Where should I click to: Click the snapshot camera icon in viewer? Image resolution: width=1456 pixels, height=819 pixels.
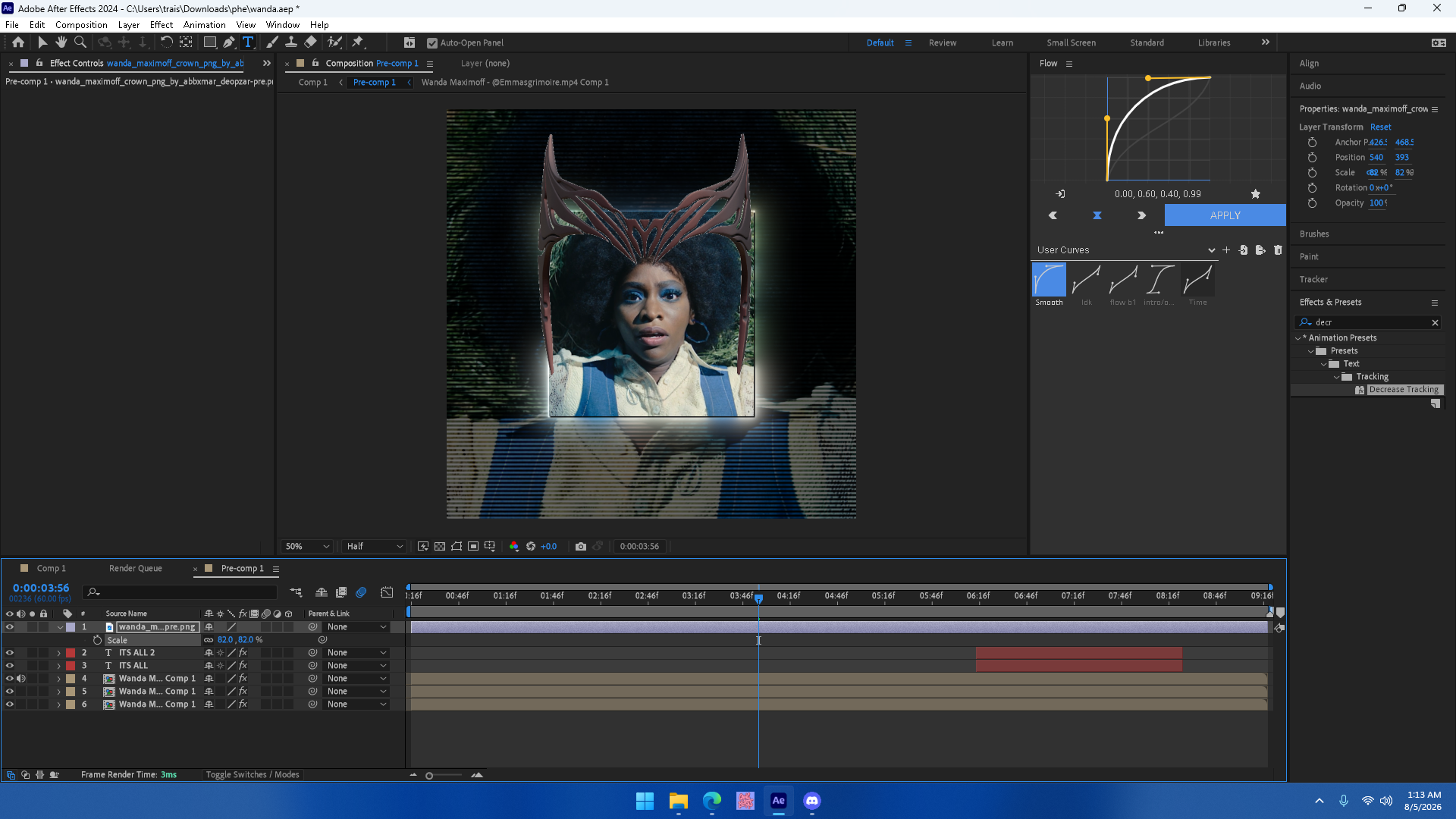[x=581, y=546]
